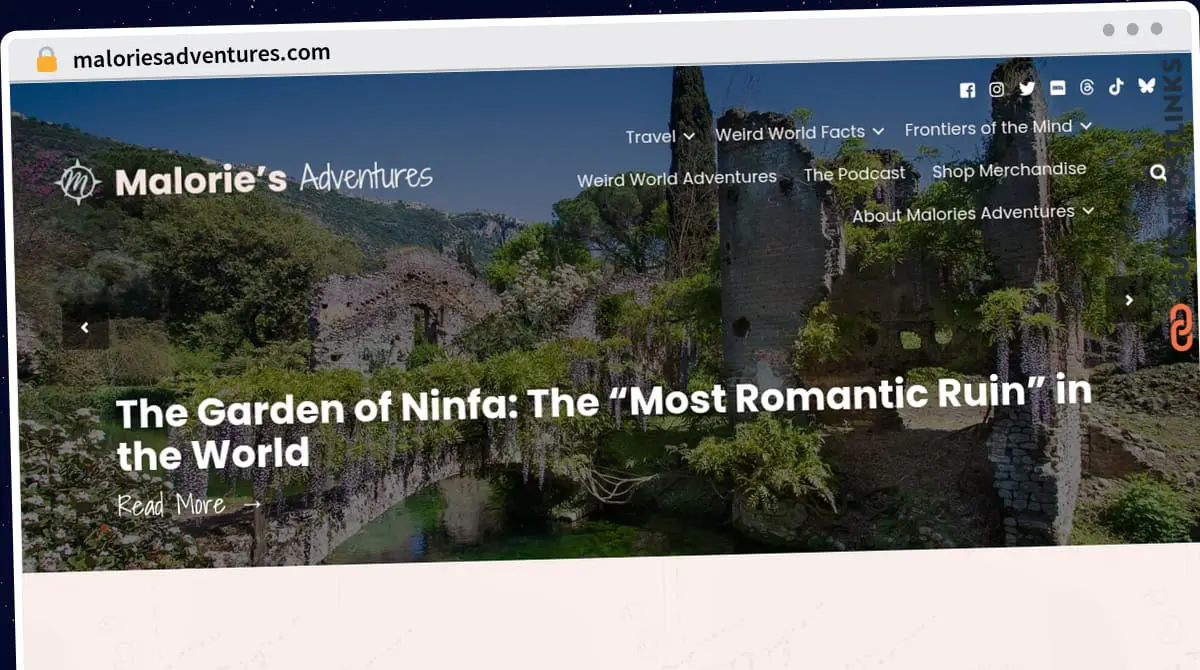This screenshot has width=1200, height=670.
Task: Open The Podcast menu item
Action: (854, 174)
